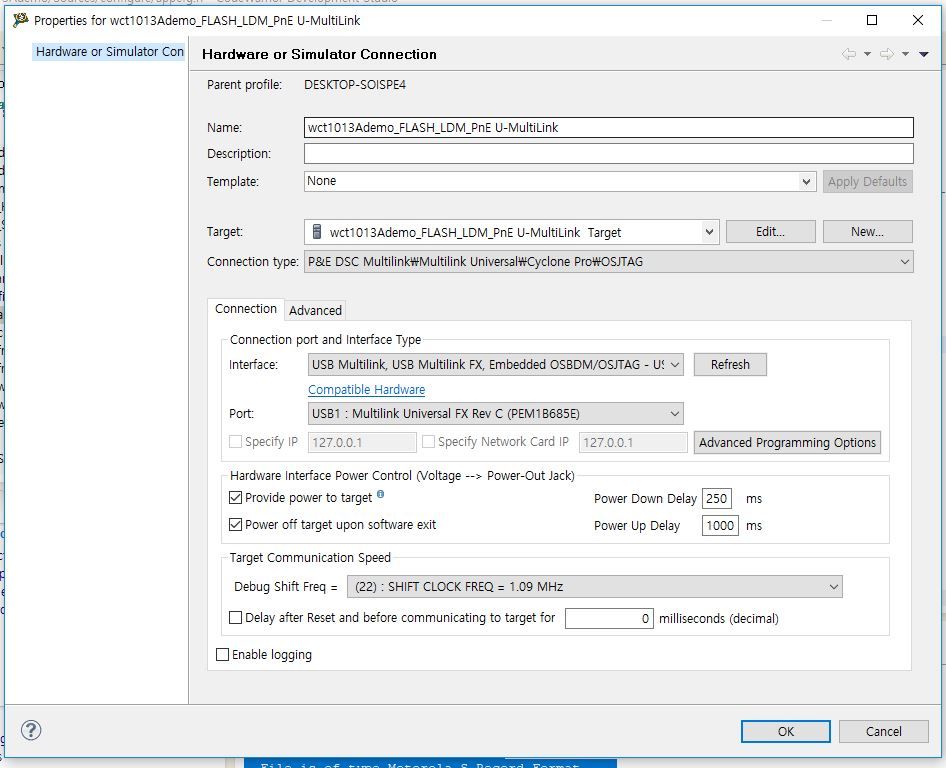Click the Name text field
This screenshot has width=946, height=768.
click(608, 128)
